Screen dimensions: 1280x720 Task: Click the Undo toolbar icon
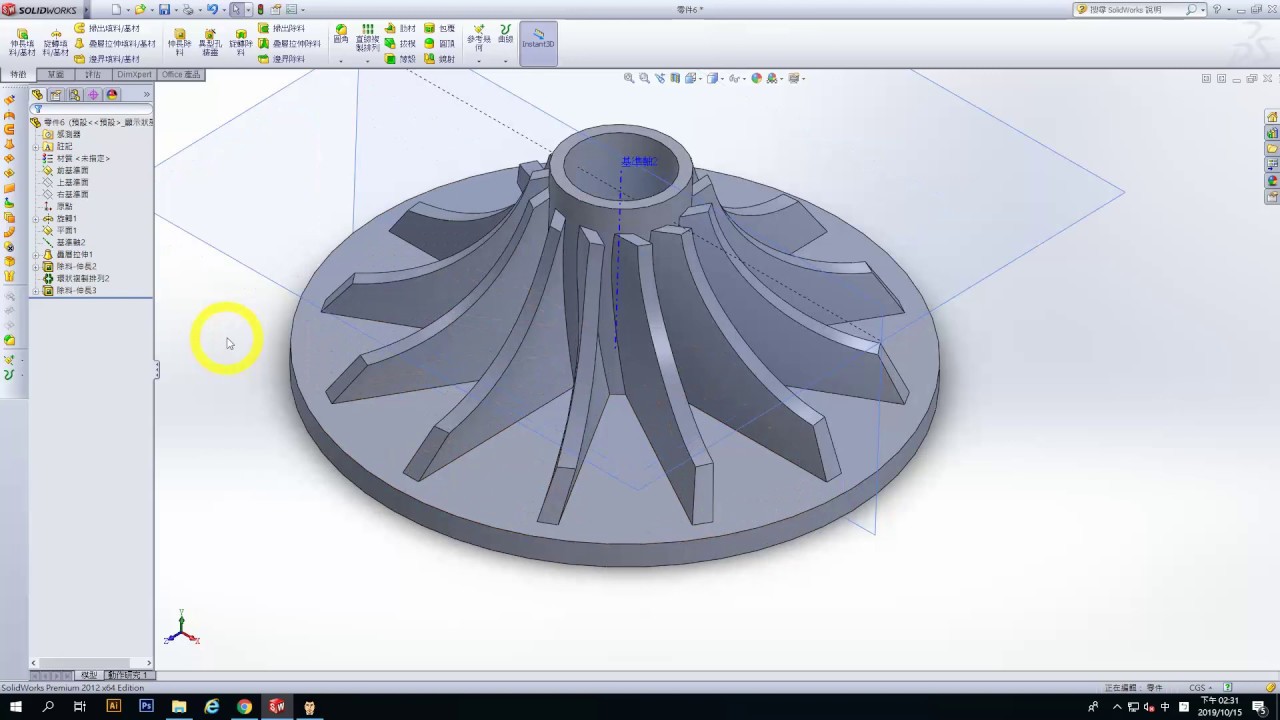(212, 10)
